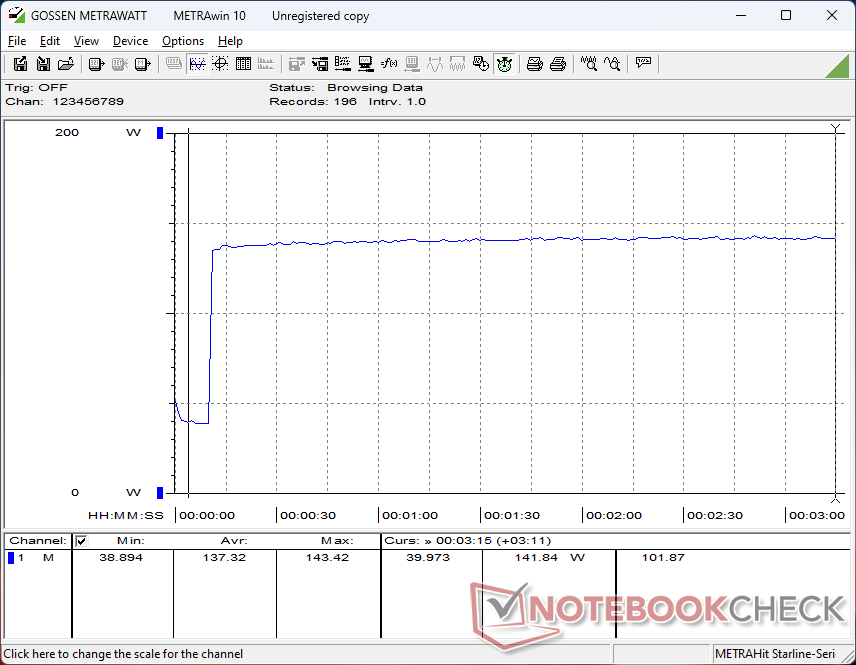
Task: Click the greyed device setup icon
Action: point(296,64)
